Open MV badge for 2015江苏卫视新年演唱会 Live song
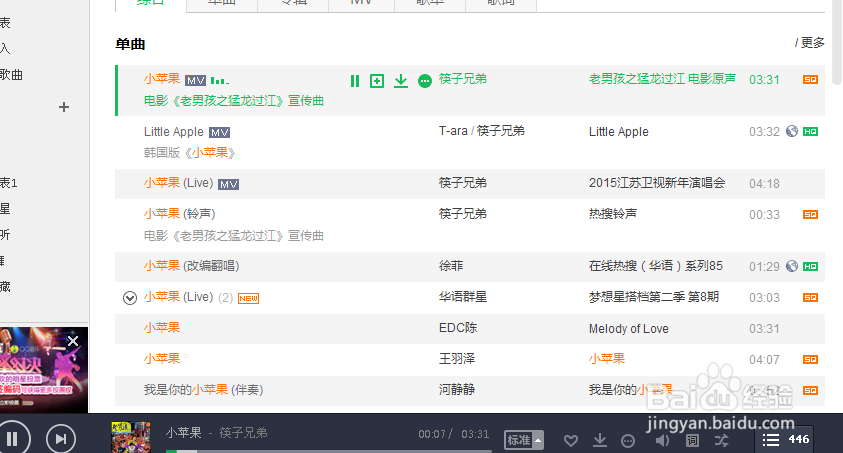843x453 pixels. [228, 184]
